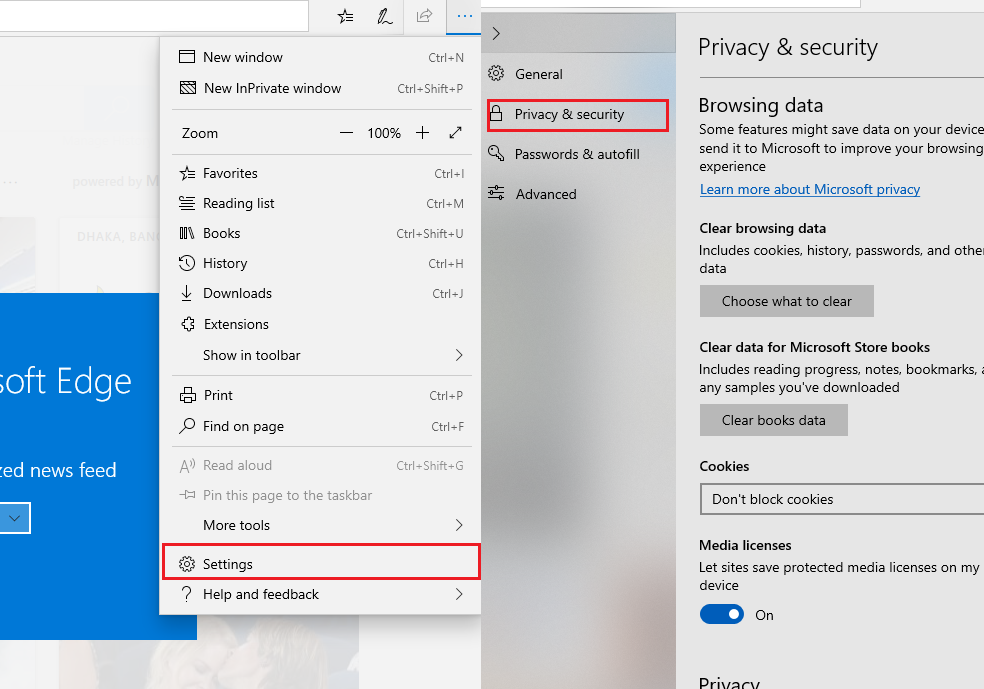Collapse the settings pane with the chevron
Screen dimensions: 984x689
pos(496,34)
